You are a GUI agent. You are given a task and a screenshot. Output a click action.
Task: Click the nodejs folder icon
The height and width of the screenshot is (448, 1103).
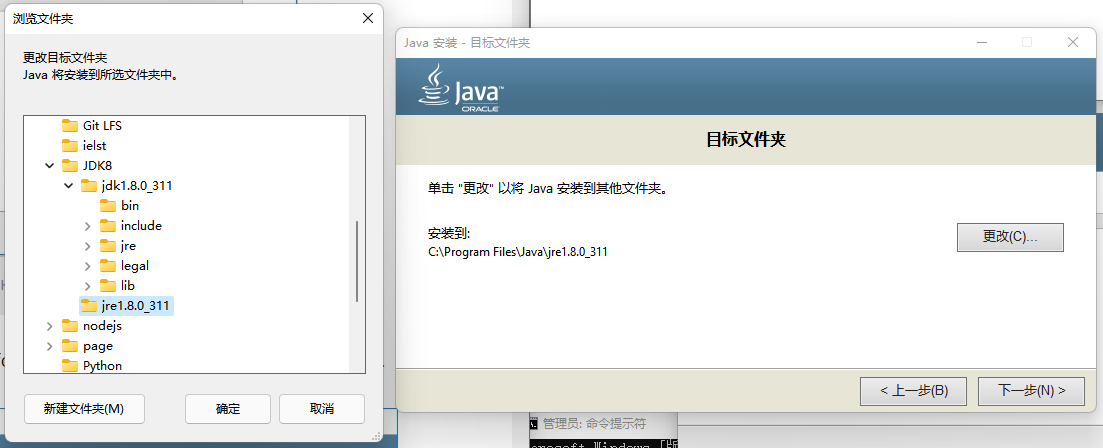(x=70, y=326)
